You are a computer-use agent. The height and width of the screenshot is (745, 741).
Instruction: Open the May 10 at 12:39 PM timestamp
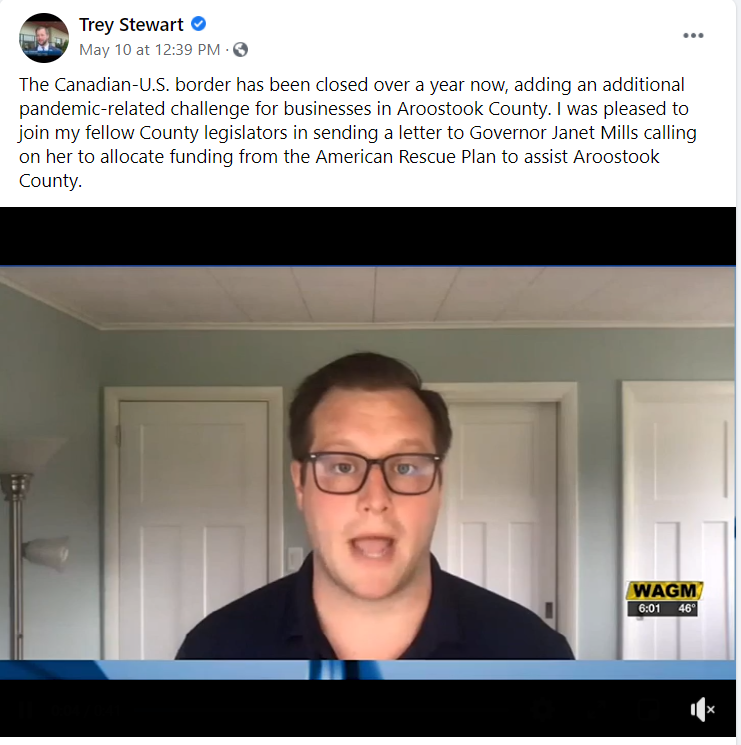pyautogui.click(x=150, y=49)
